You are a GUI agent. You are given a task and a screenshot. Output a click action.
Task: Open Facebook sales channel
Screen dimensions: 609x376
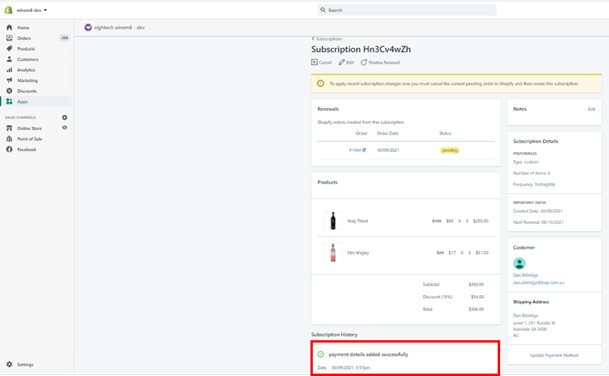[26, 150]
